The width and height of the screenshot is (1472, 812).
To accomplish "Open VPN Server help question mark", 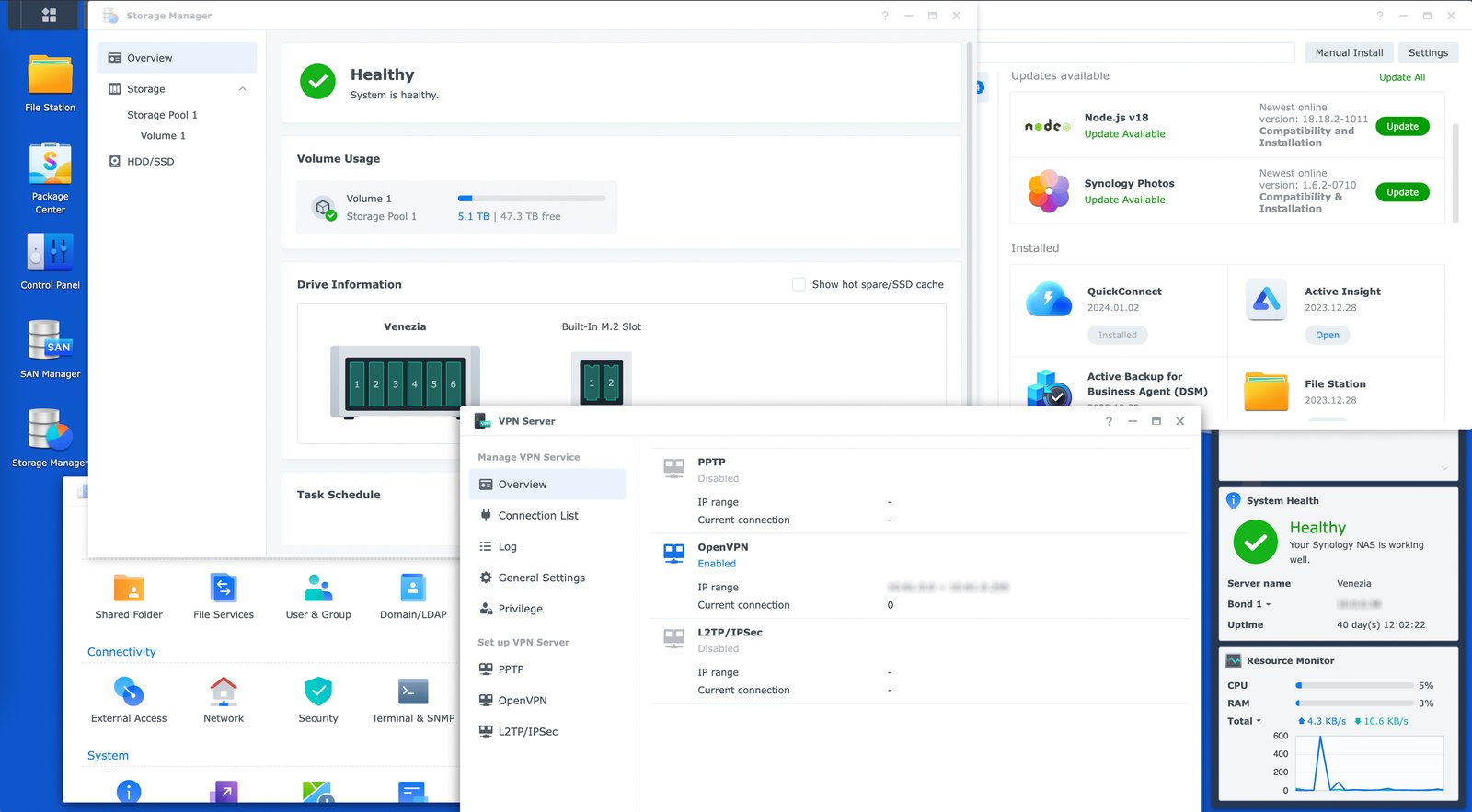I will (1109, 421).
